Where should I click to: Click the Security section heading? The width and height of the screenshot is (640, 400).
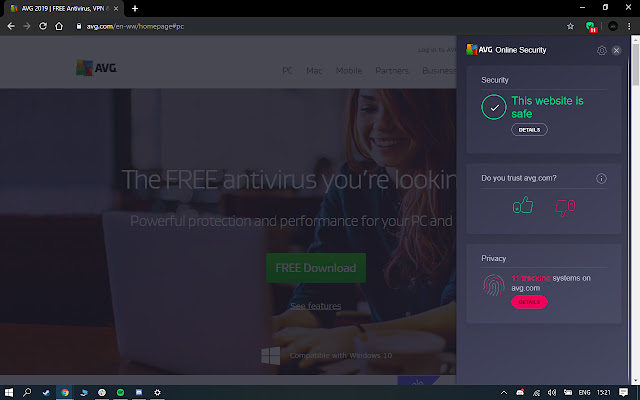point(495,80)
